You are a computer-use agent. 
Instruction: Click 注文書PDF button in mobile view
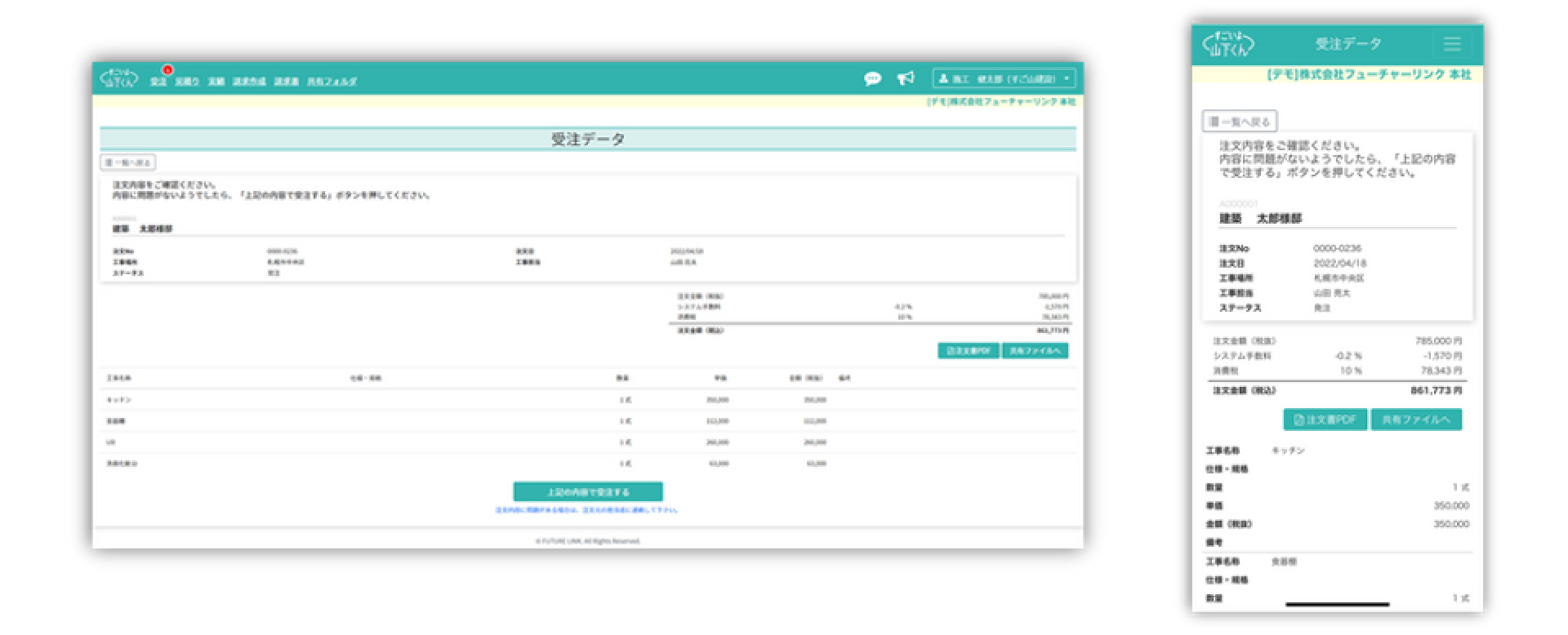click(1325, 420)
